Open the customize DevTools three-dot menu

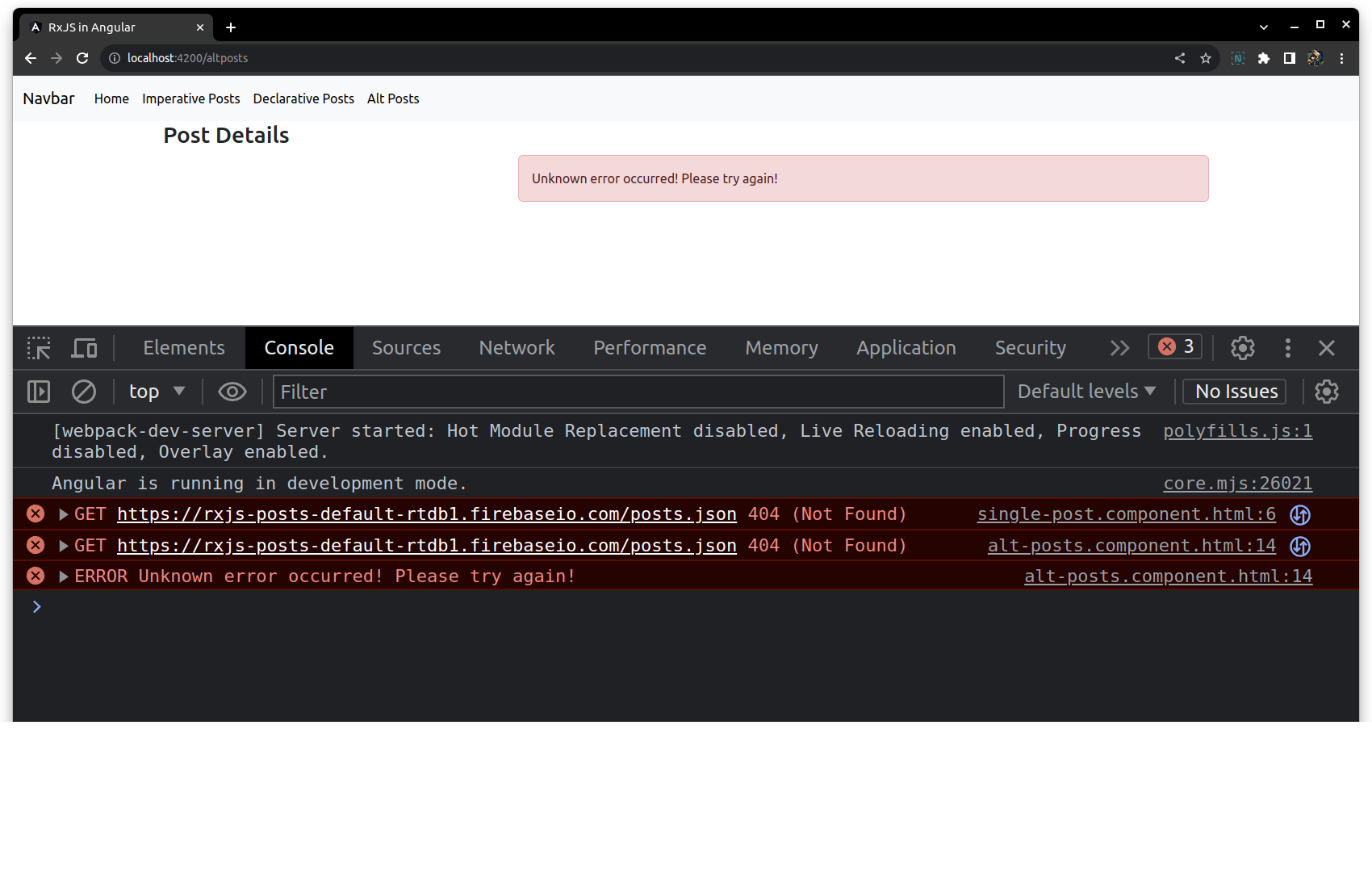click(x=1287, y=348)
